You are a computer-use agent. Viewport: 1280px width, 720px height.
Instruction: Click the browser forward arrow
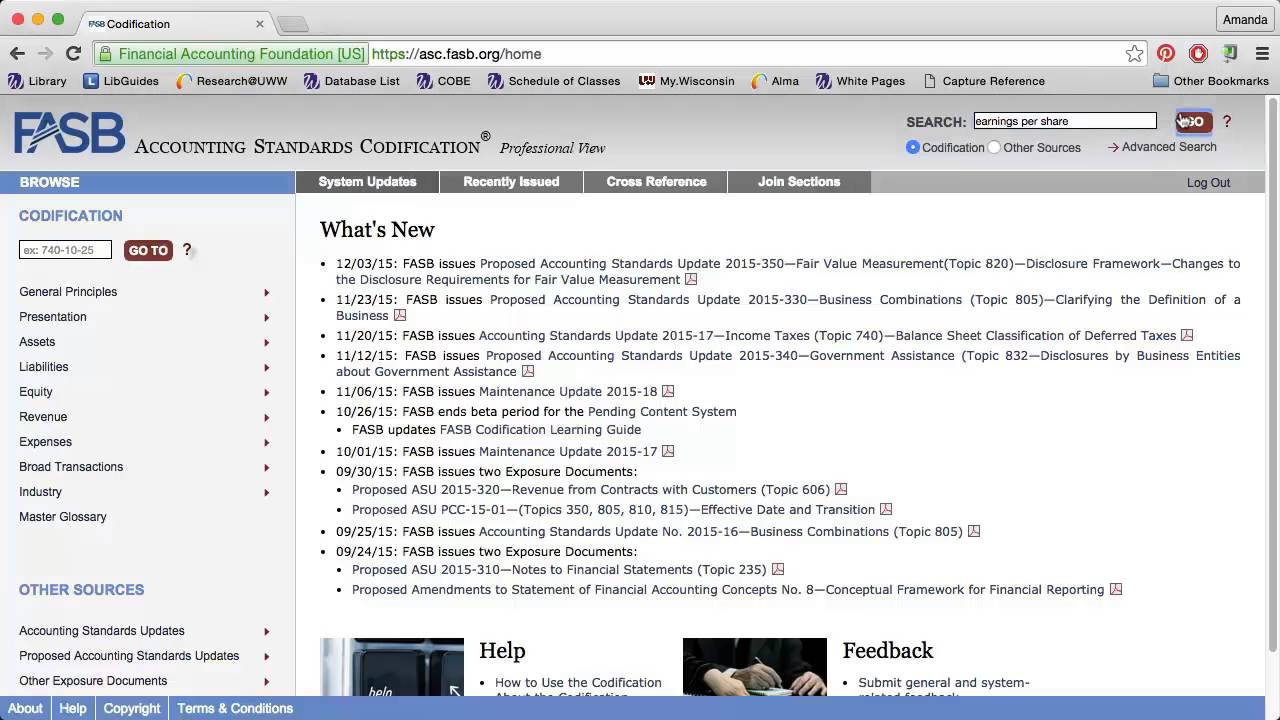tap(45, 54)
